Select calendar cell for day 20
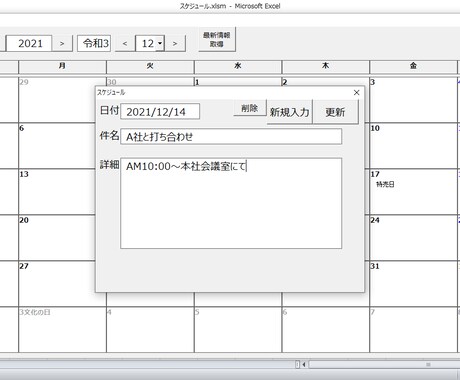This screenshot has width=460, height=380. point(57,238)
